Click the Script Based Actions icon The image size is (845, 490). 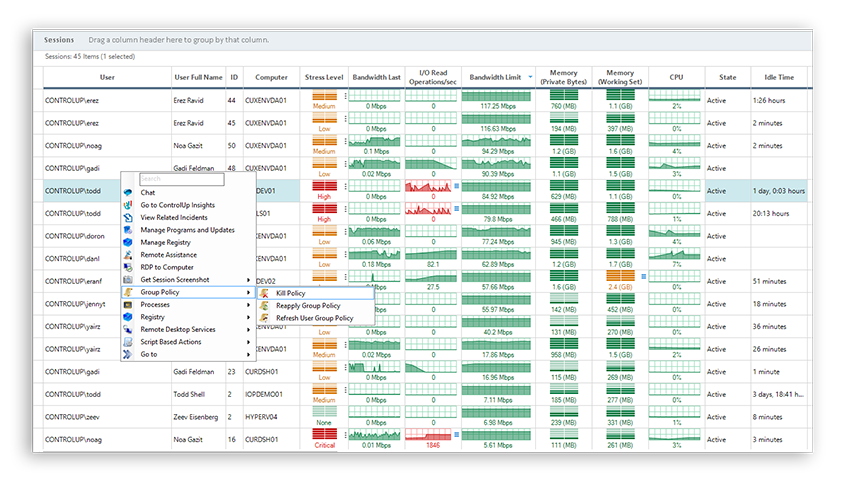128,342
